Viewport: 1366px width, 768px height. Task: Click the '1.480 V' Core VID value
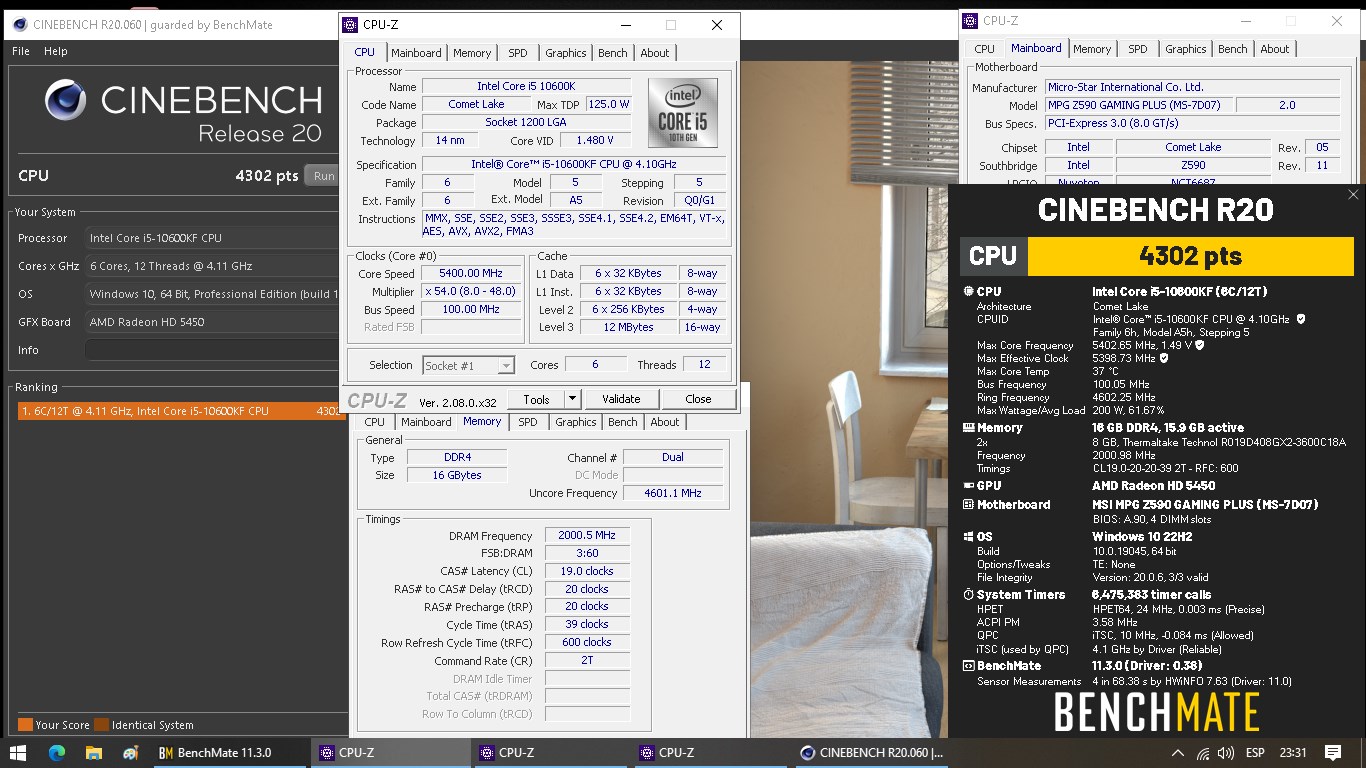596,140
